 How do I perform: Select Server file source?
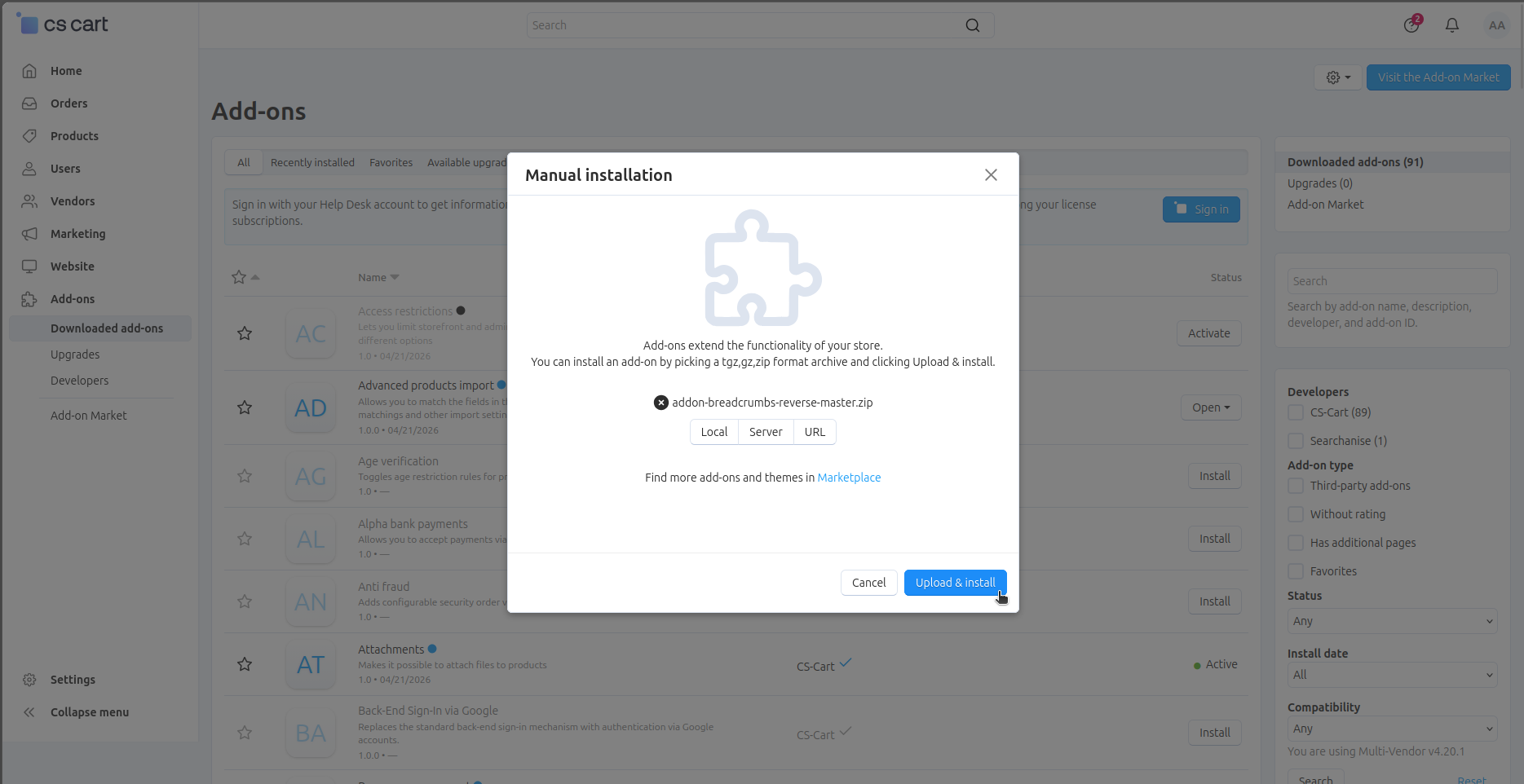766,432
